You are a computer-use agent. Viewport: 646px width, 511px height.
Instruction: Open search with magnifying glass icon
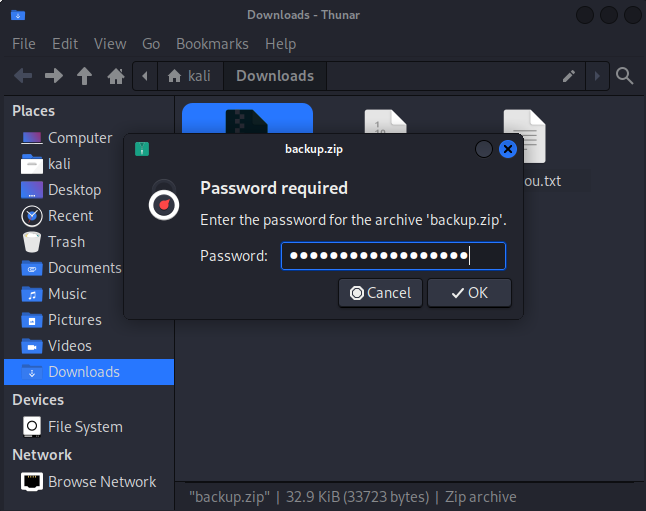pyautogui.click(x=624, y=76)
